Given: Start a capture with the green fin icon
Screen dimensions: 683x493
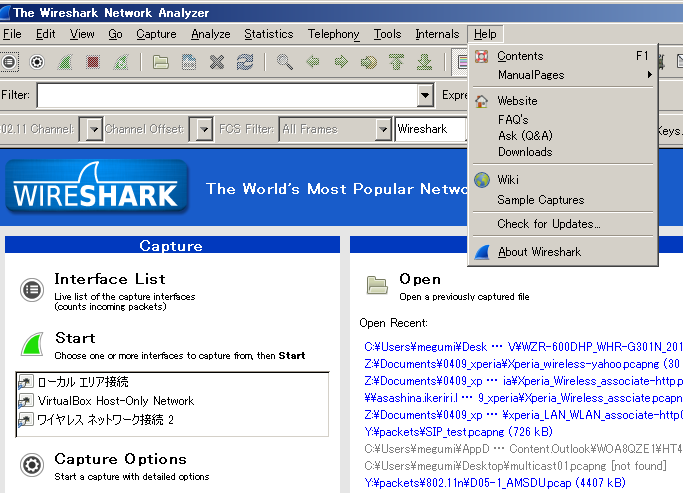Looking at the screenshot, I should pos(65,62).
